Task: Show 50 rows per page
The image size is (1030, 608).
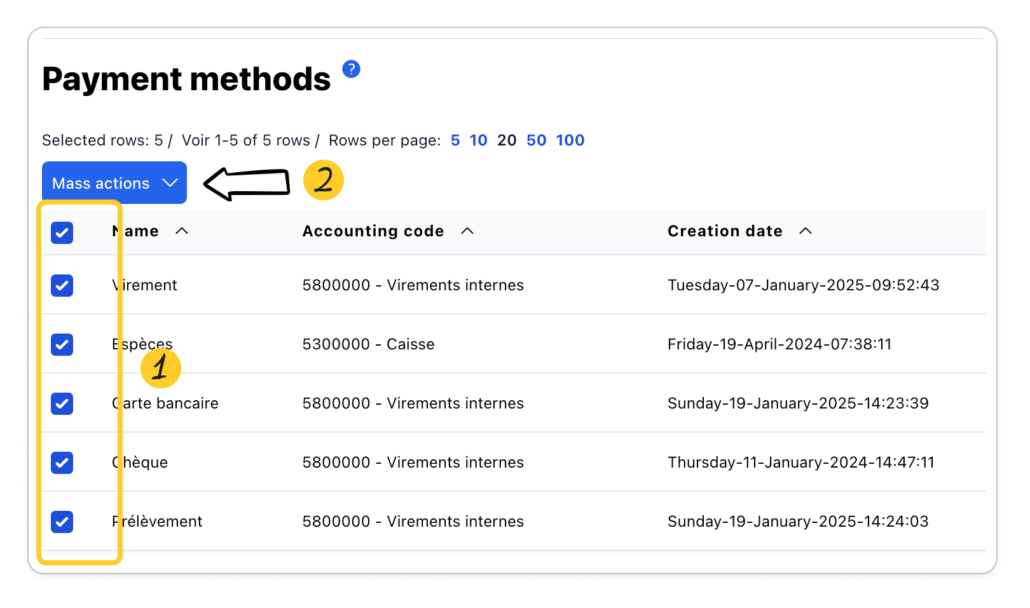Action: pyautogui.click(x=536, y=140)
